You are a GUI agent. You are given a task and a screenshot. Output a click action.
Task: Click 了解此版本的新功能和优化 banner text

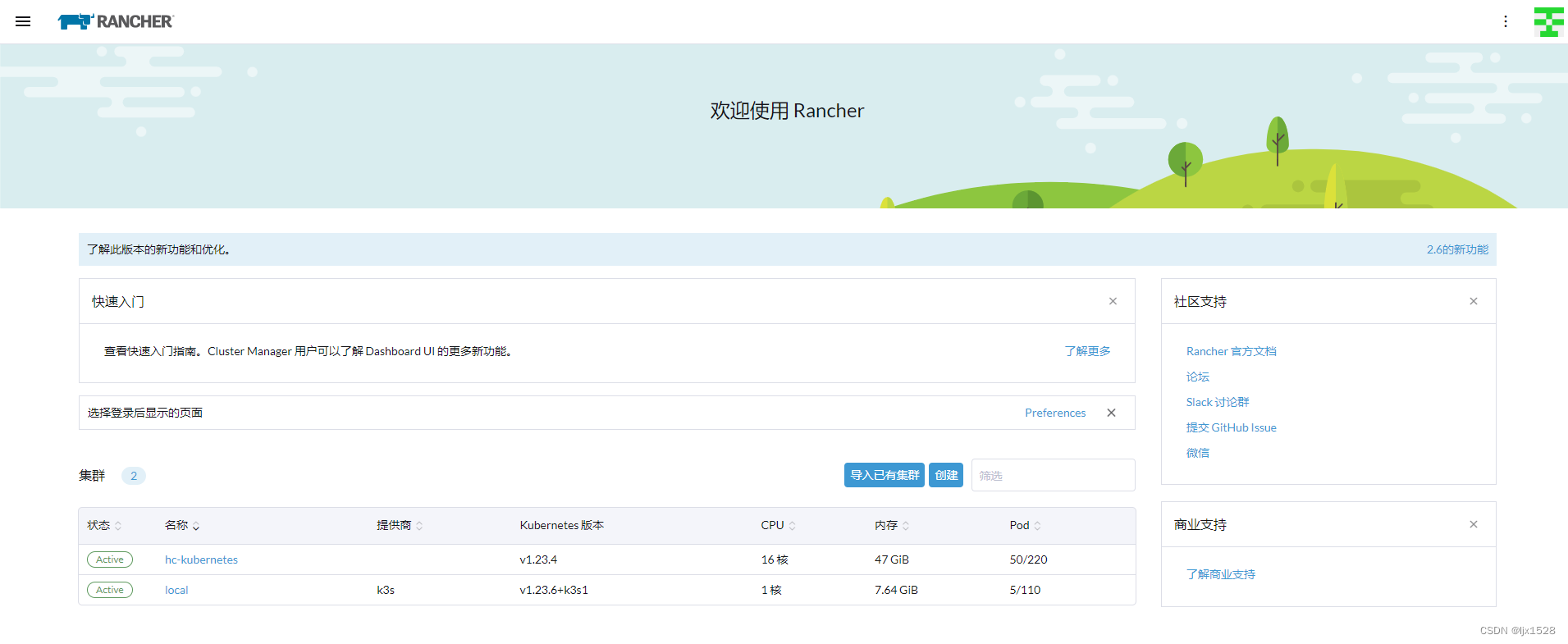[x=158, y=249]
